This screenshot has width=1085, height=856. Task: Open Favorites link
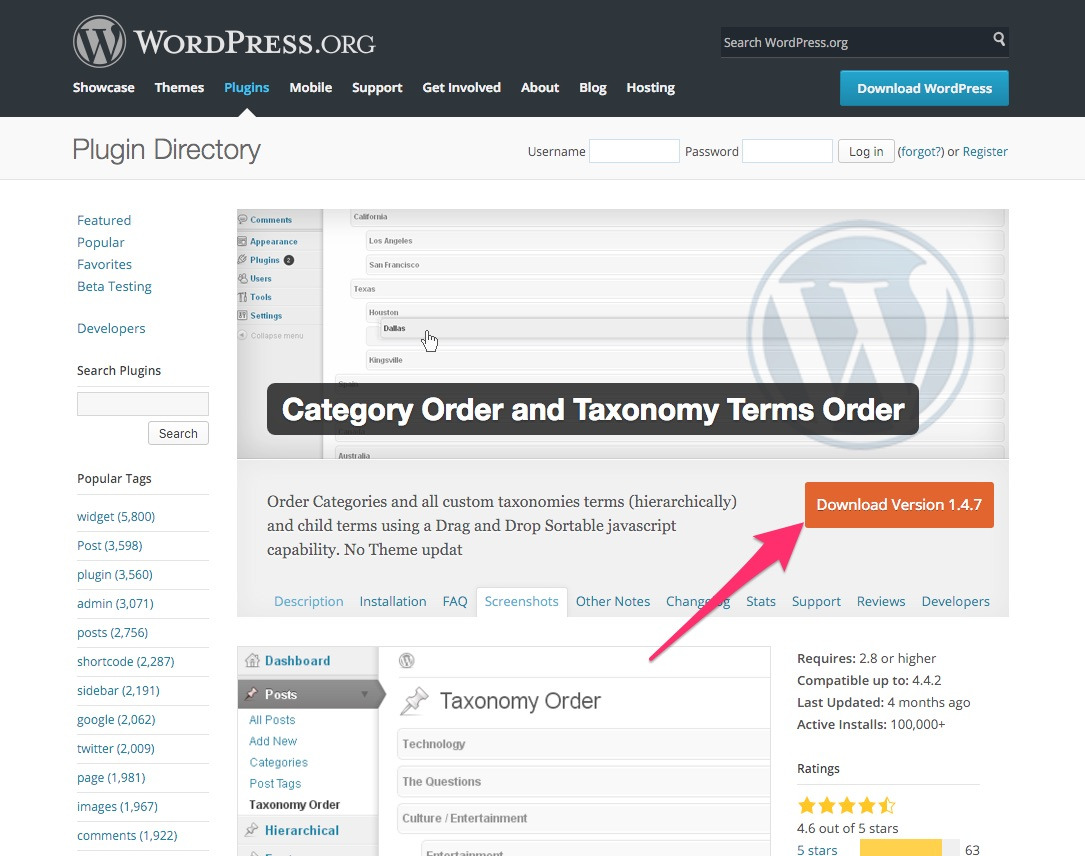pyautogui.click(x=104, y=264)
